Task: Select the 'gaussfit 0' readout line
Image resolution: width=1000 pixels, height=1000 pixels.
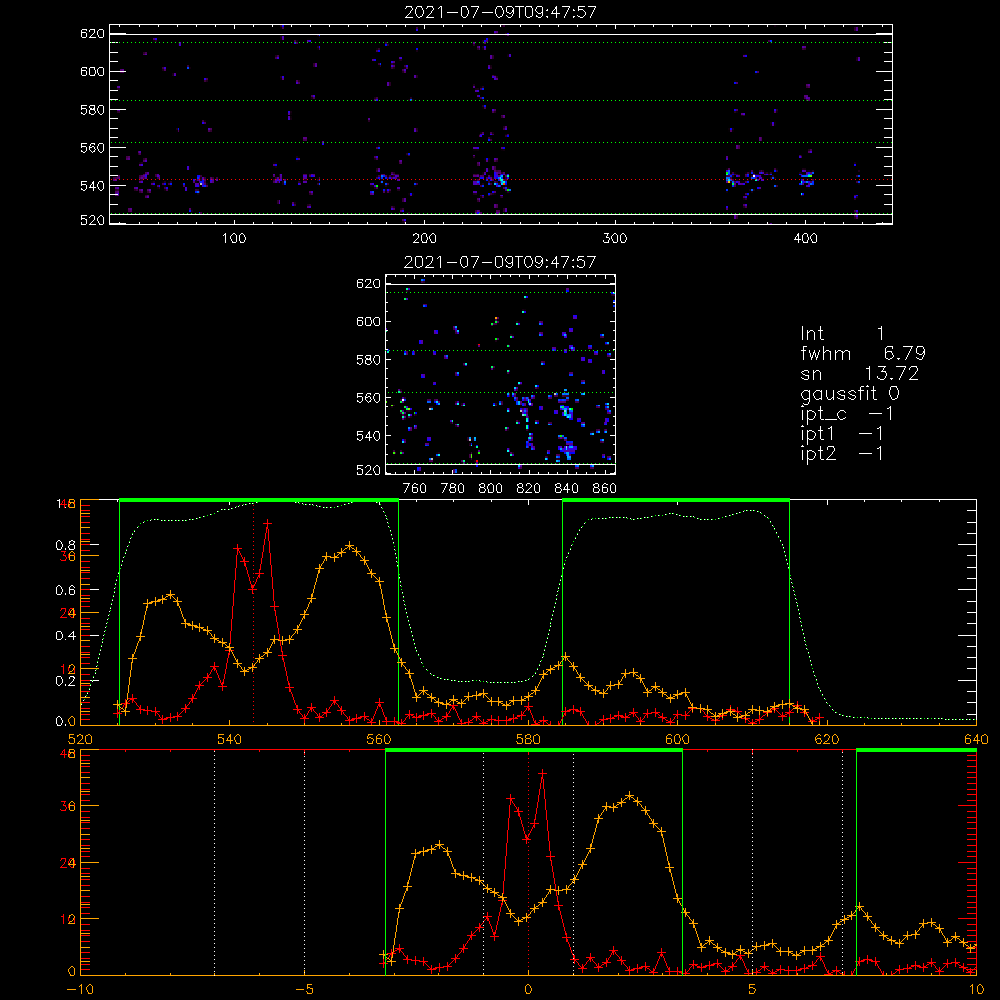Action: pos(849,393)
